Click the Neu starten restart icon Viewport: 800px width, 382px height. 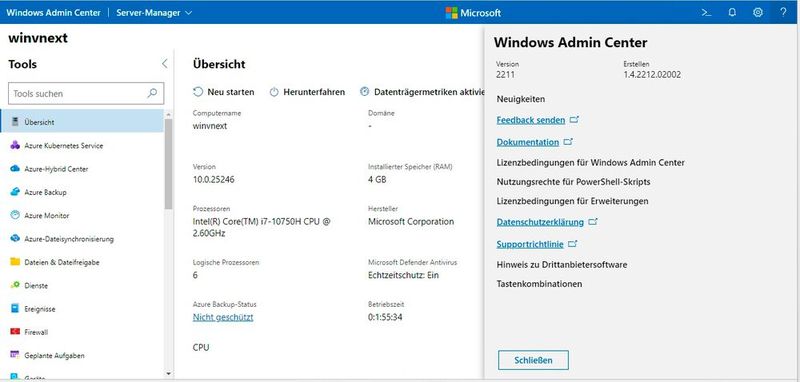coord(198,92)
